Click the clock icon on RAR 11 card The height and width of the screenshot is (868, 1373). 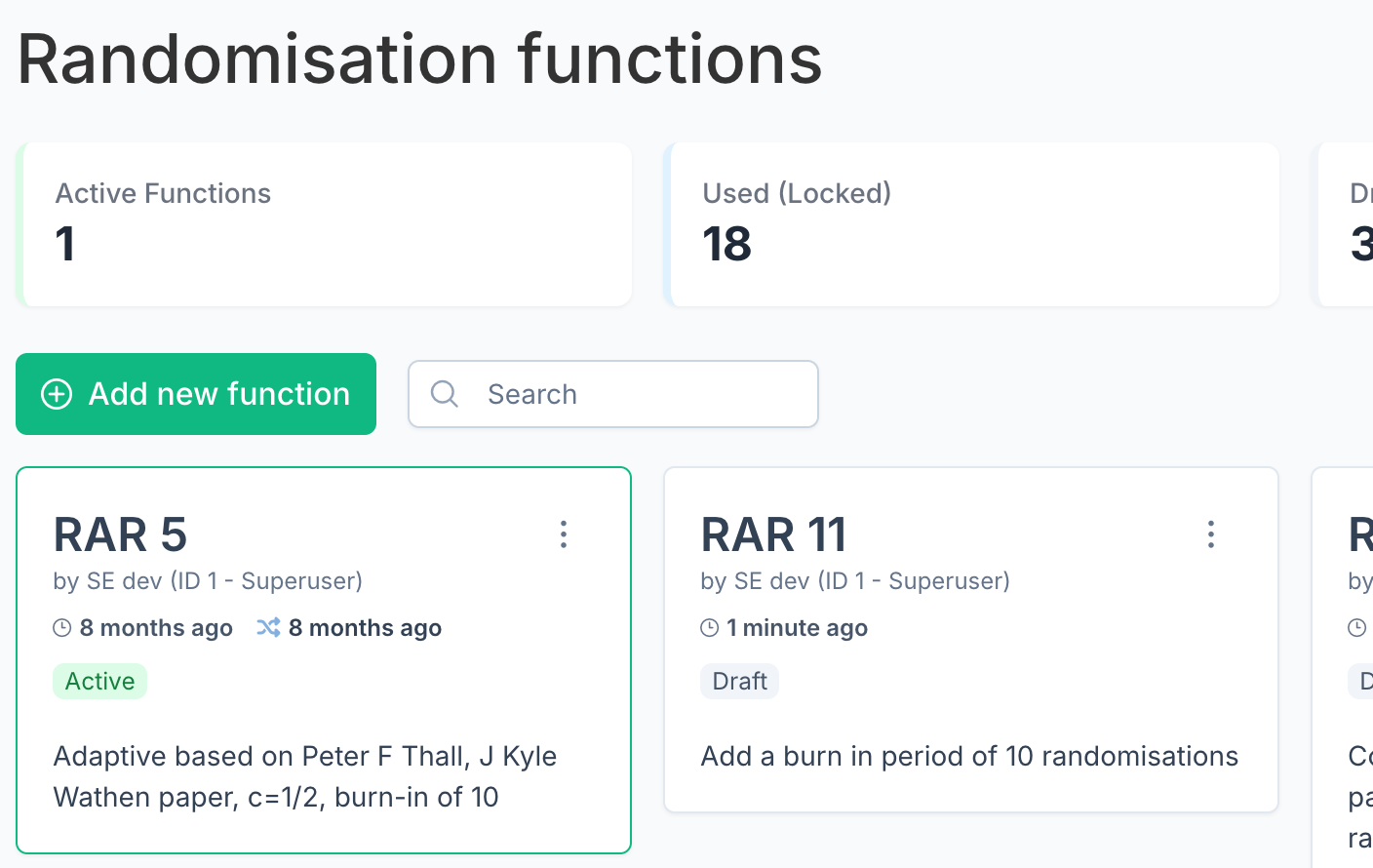(x=710, y=628)
